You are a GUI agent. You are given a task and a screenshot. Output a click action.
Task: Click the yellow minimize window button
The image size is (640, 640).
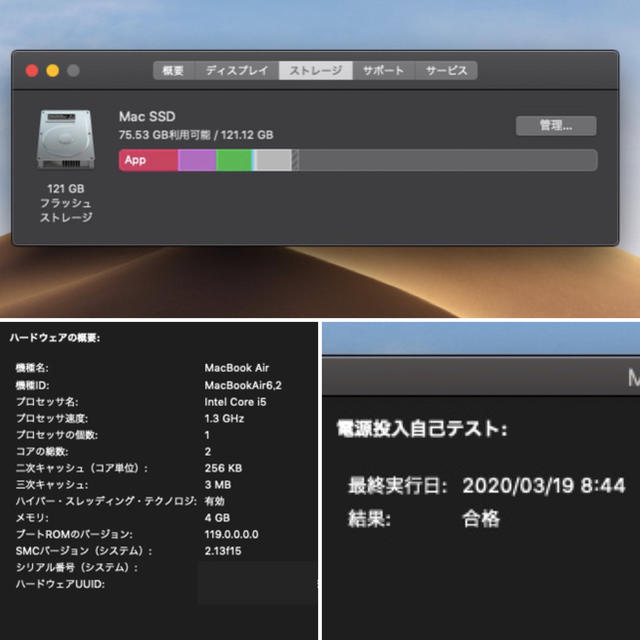(52, 71)
